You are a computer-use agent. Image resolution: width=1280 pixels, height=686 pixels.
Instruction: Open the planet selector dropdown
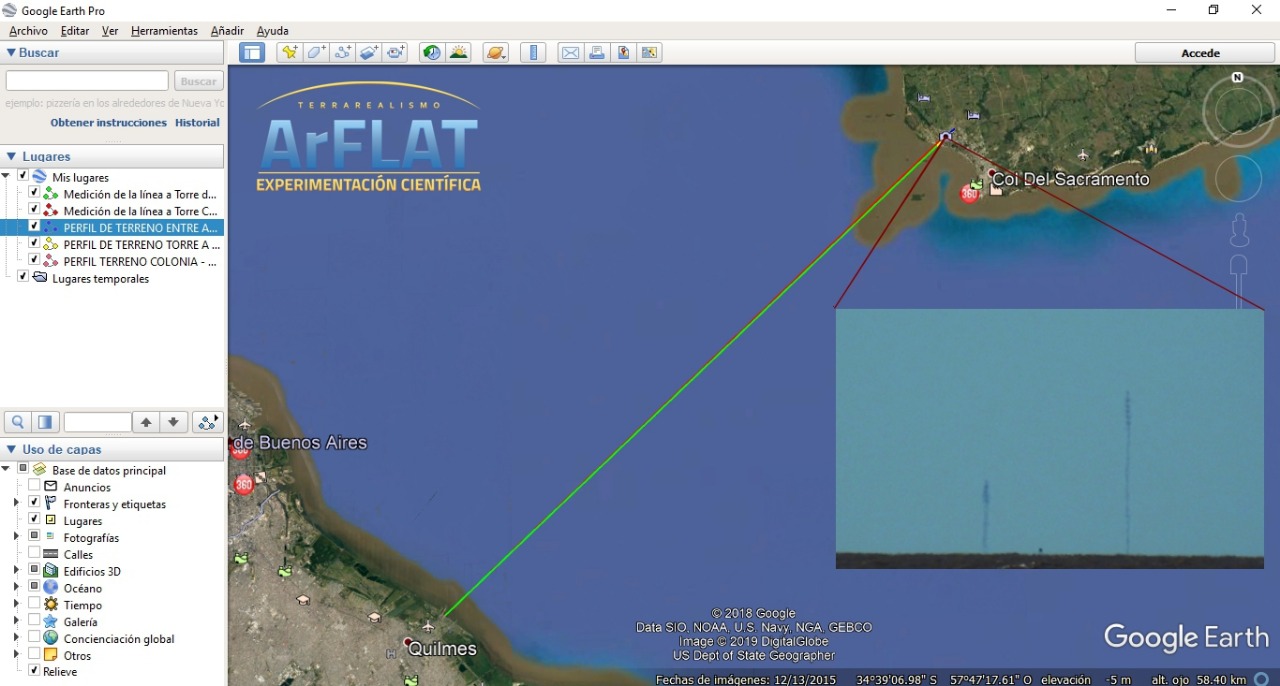pyautogui.click(x=496, y=53)
